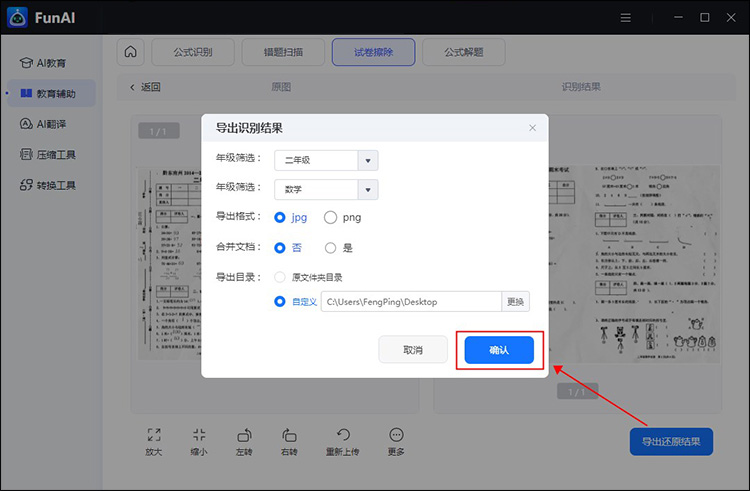This screenshot has width=750, height=491.
Task: Click the re-upload (重新上传) icon
Action: [343, 435]
